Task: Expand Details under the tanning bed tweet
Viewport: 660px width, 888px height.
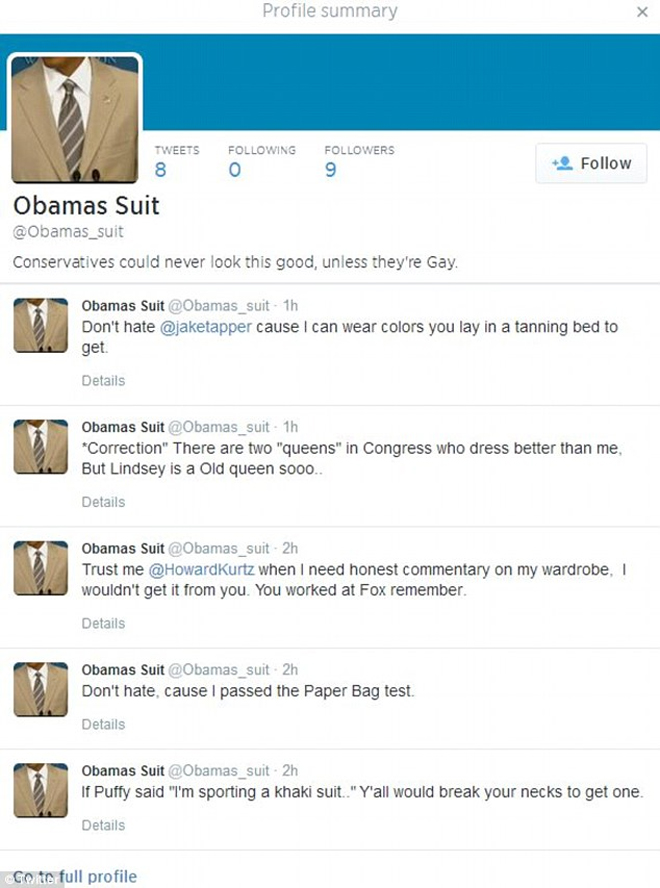Action: point(103,381)
